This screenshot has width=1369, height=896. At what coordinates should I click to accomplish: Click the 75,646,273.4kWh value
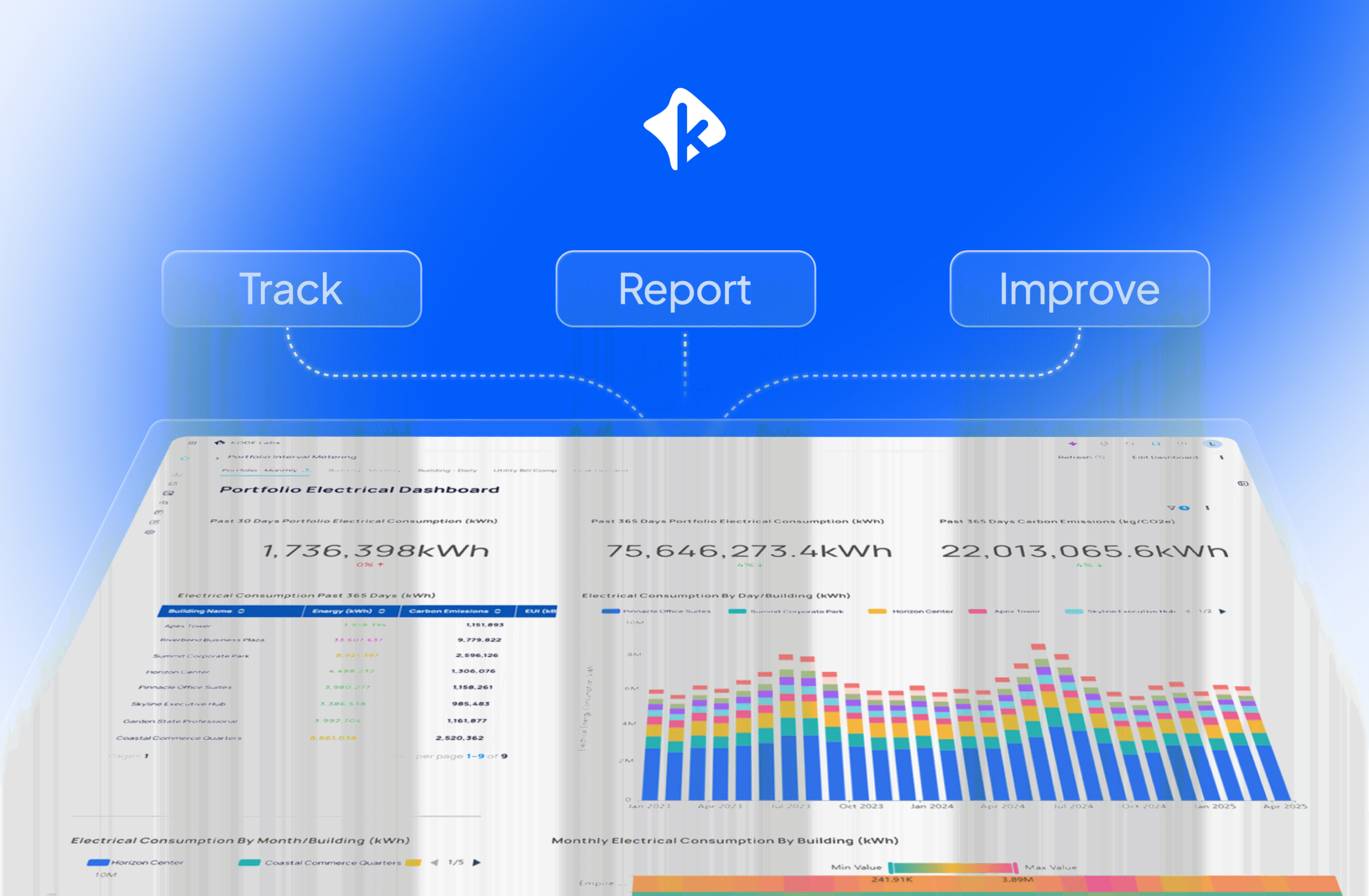point(749,551)
